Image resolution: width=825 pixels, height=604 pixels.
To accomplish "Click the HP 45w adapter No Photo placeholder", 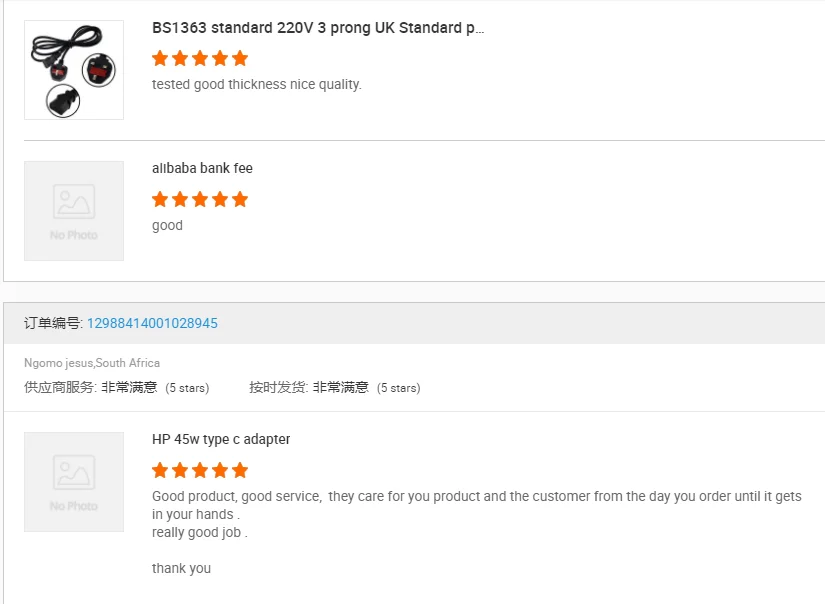I will (74, 482).
